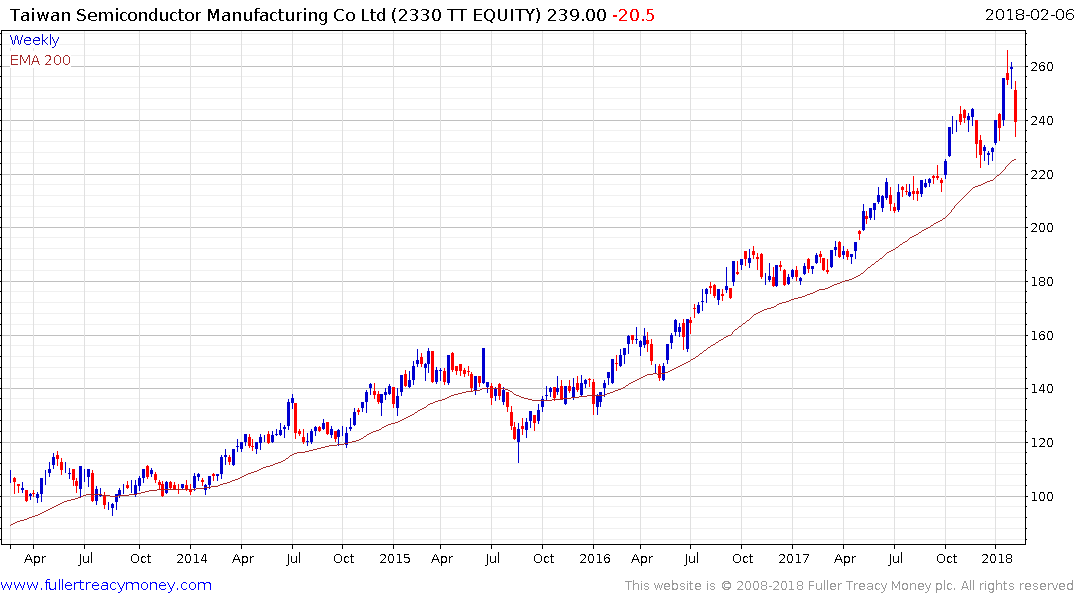Click the 2018 year label on time axis
Viewport: 1075px width, 600px height.
(x=997, y=558)
